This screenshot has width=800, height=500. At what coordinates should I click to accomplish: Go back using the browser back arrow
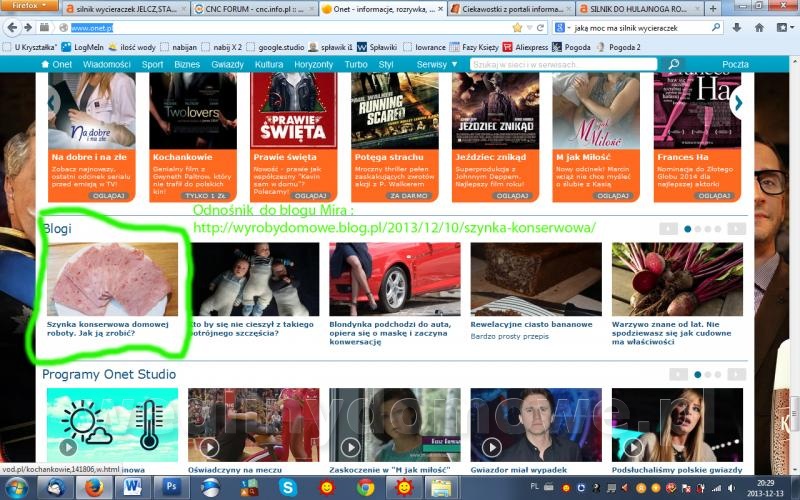coord(13,28)
